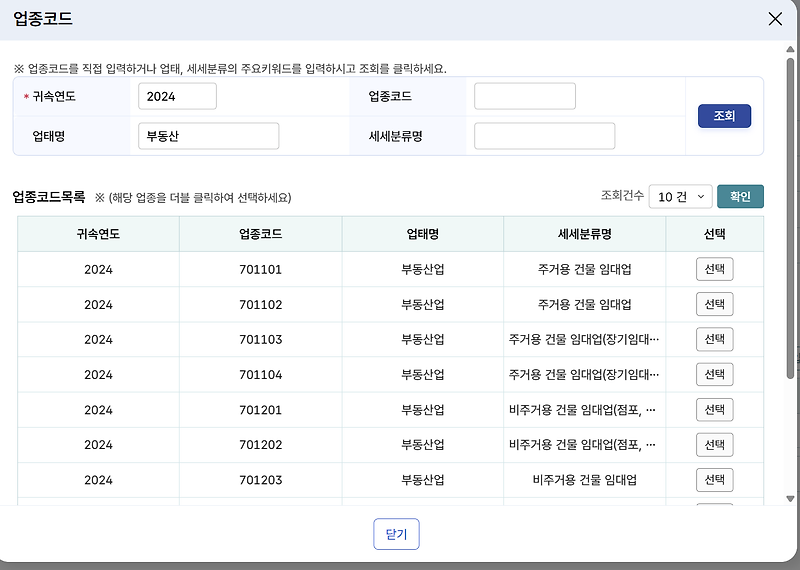Click the 조회 search button
Screen dimensions: 800x570
[x=724, y=116]
